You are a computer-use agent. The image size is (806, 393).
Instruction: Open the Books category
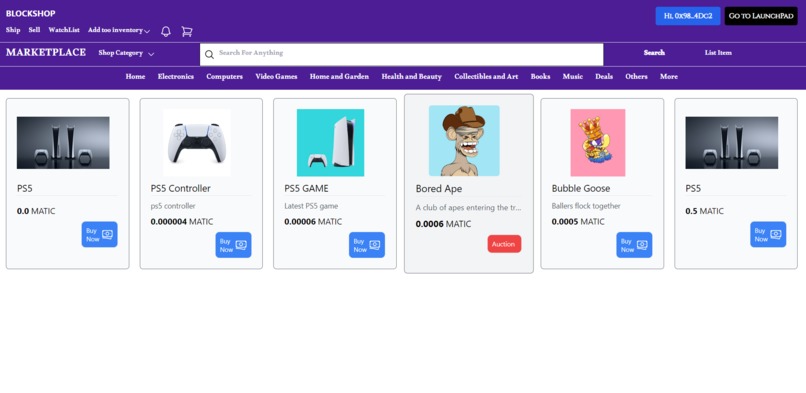[x=540, y=77]
